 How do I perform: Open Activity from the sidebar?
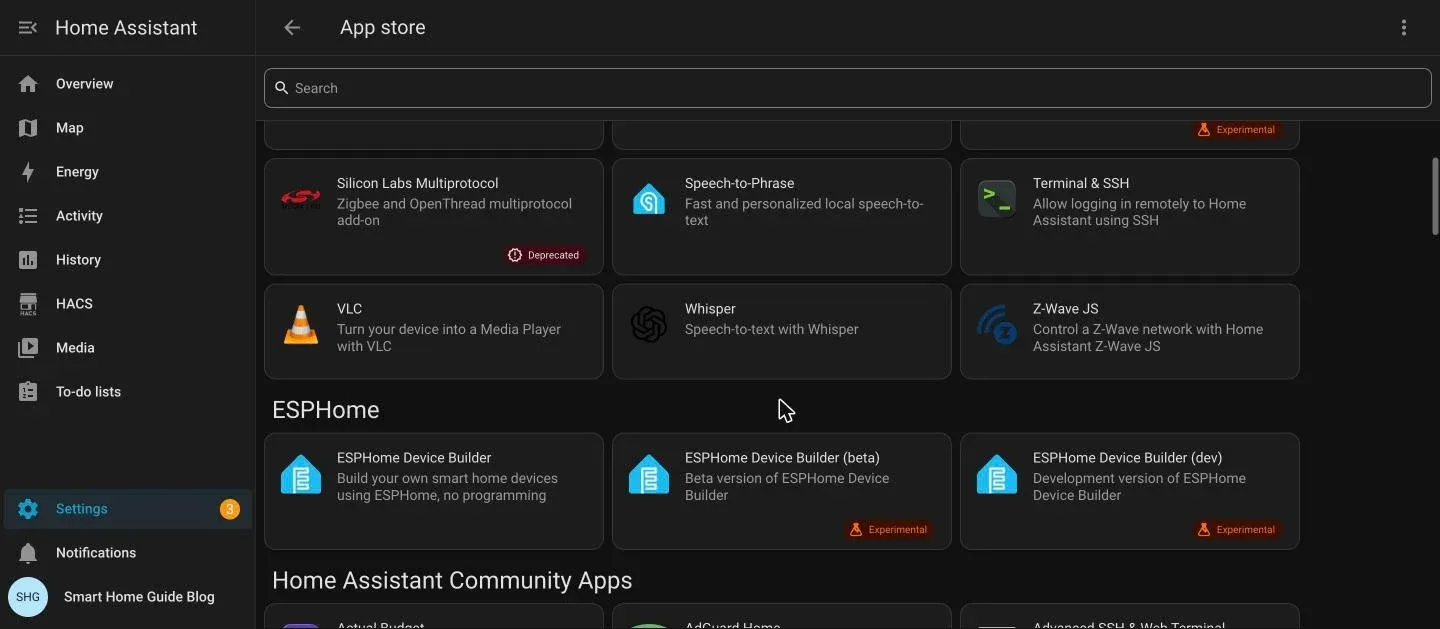128,216
